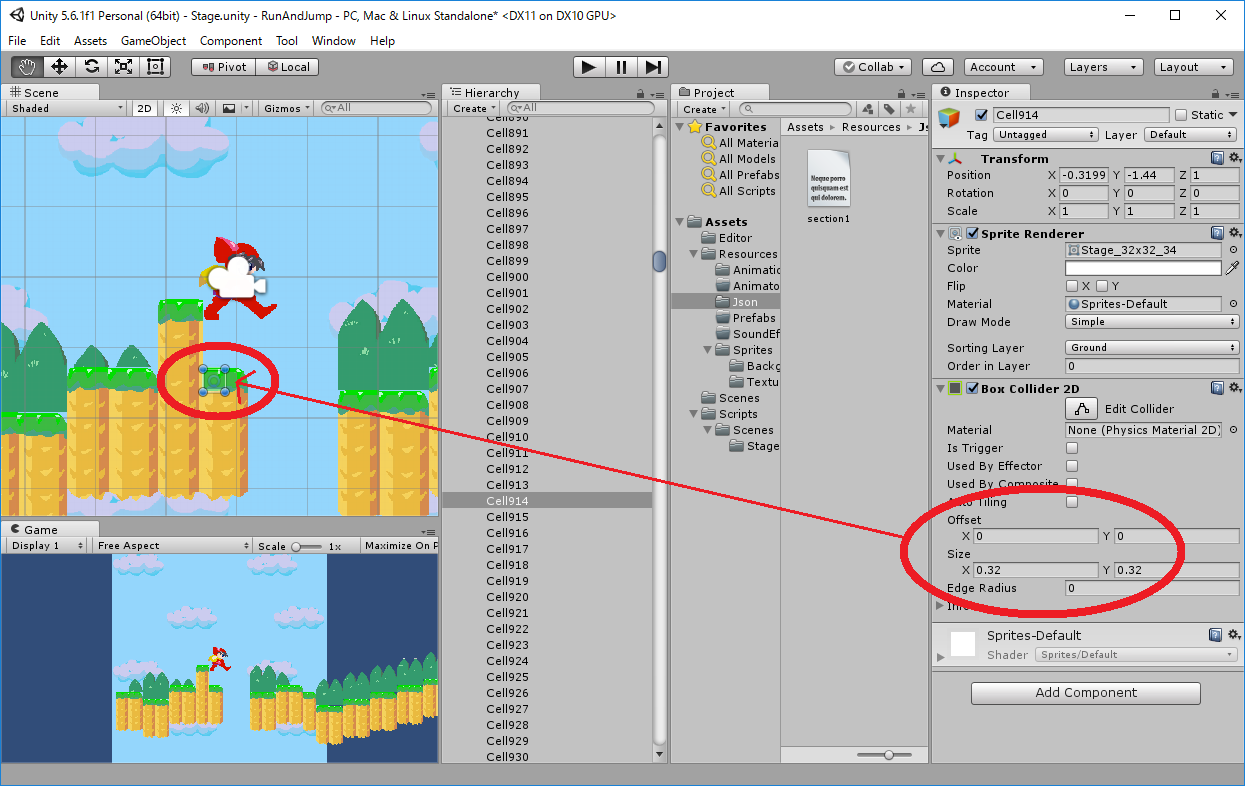Toggle Local handle rotation button
This screenshot has width=1245, height=786.
pyautogui.click(x=287, y=67)
